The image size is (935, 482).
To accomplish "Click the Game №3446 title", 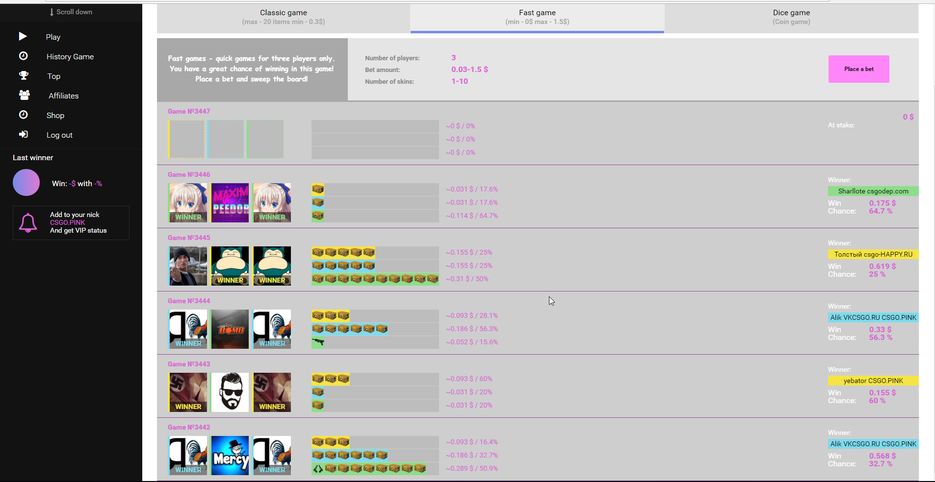I will [x=188, y=175].
